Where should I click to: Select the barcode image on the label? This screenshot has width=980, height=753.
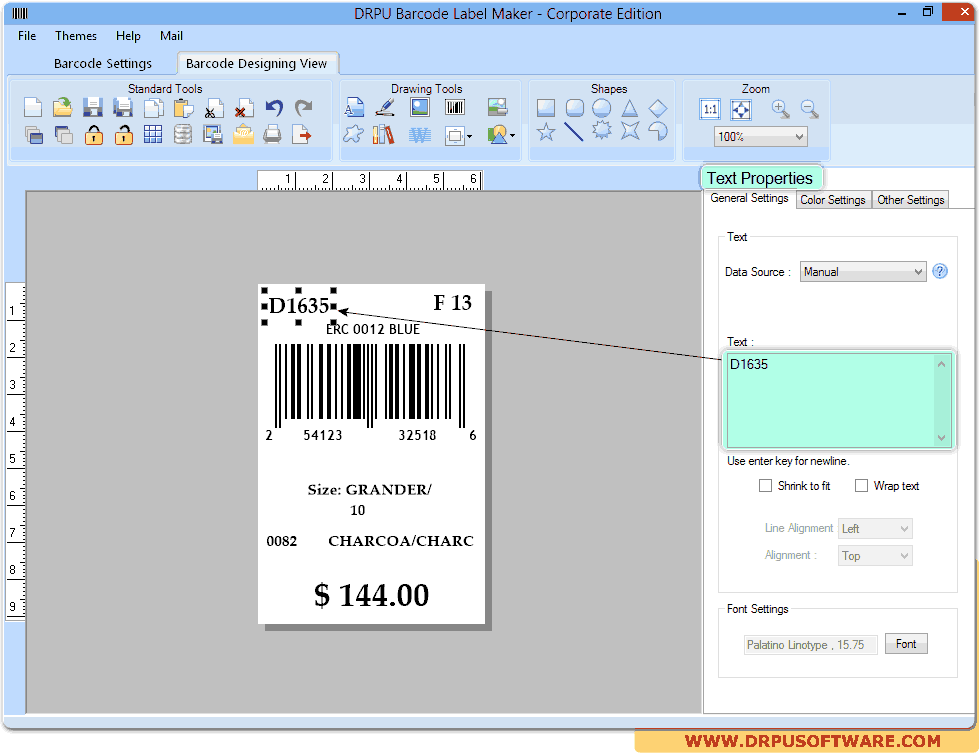[371, 392]
